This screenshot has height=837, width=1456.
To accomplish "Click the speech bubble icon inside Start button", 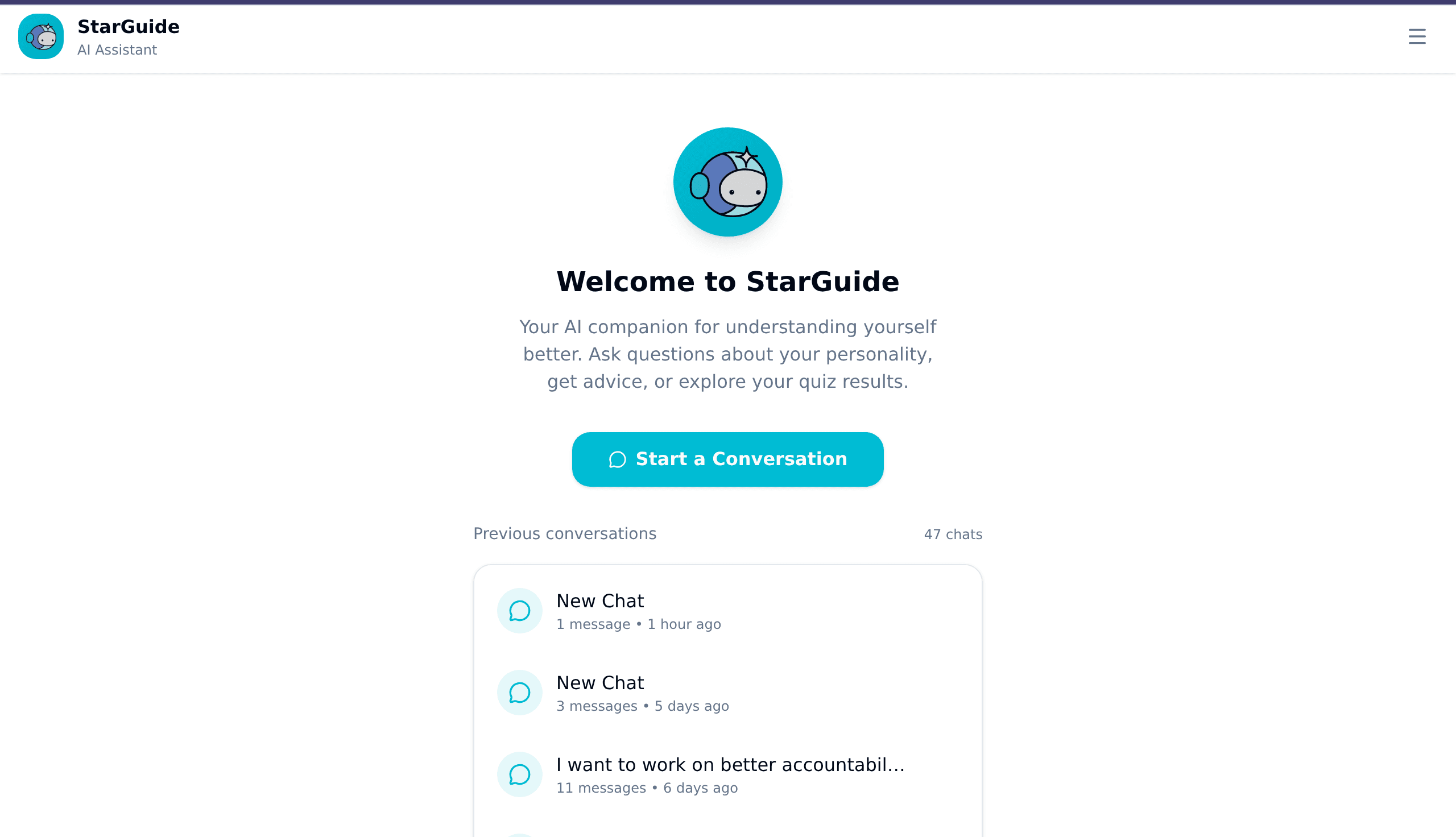I will pyautogui.click(x=617, y=459).
